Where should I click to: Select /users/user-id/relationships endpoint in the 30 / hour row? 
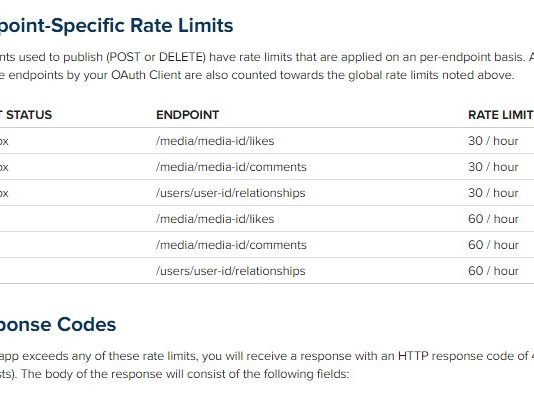pyautogui.click(x=231, y=193)
